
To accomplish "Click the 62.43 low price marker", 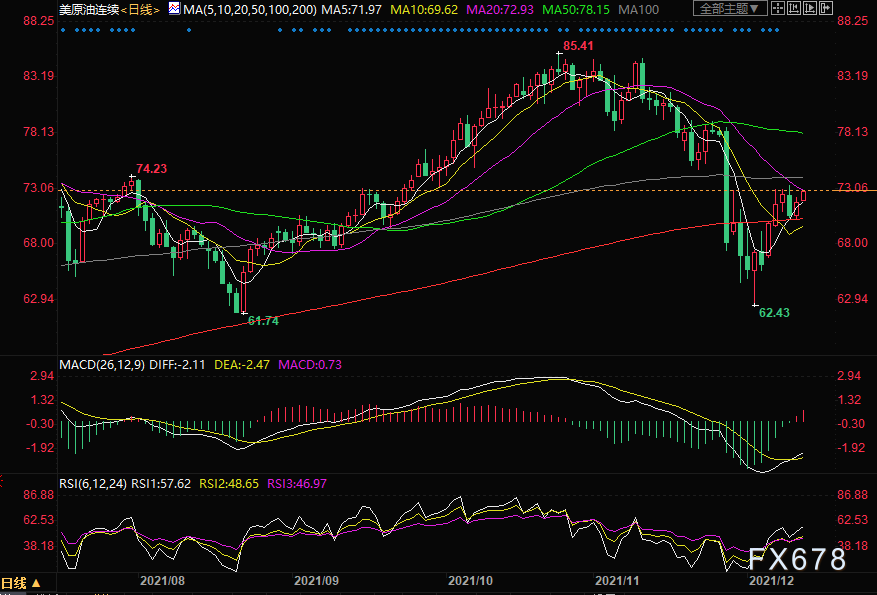I will [775, 313].
